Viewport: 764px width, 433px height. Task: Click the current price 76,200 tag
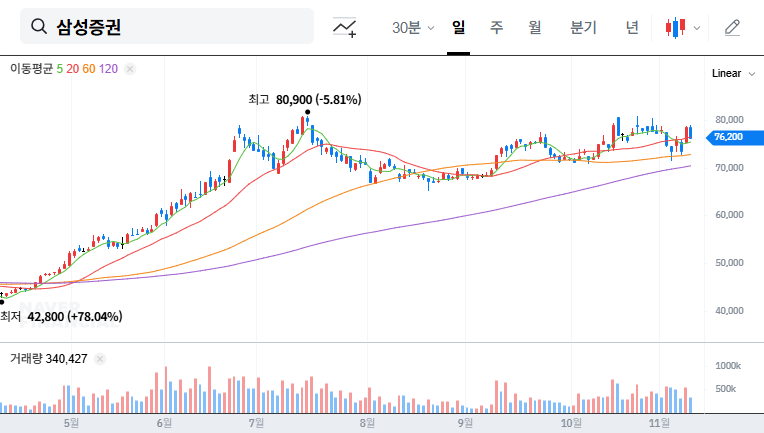coord(727,137)
